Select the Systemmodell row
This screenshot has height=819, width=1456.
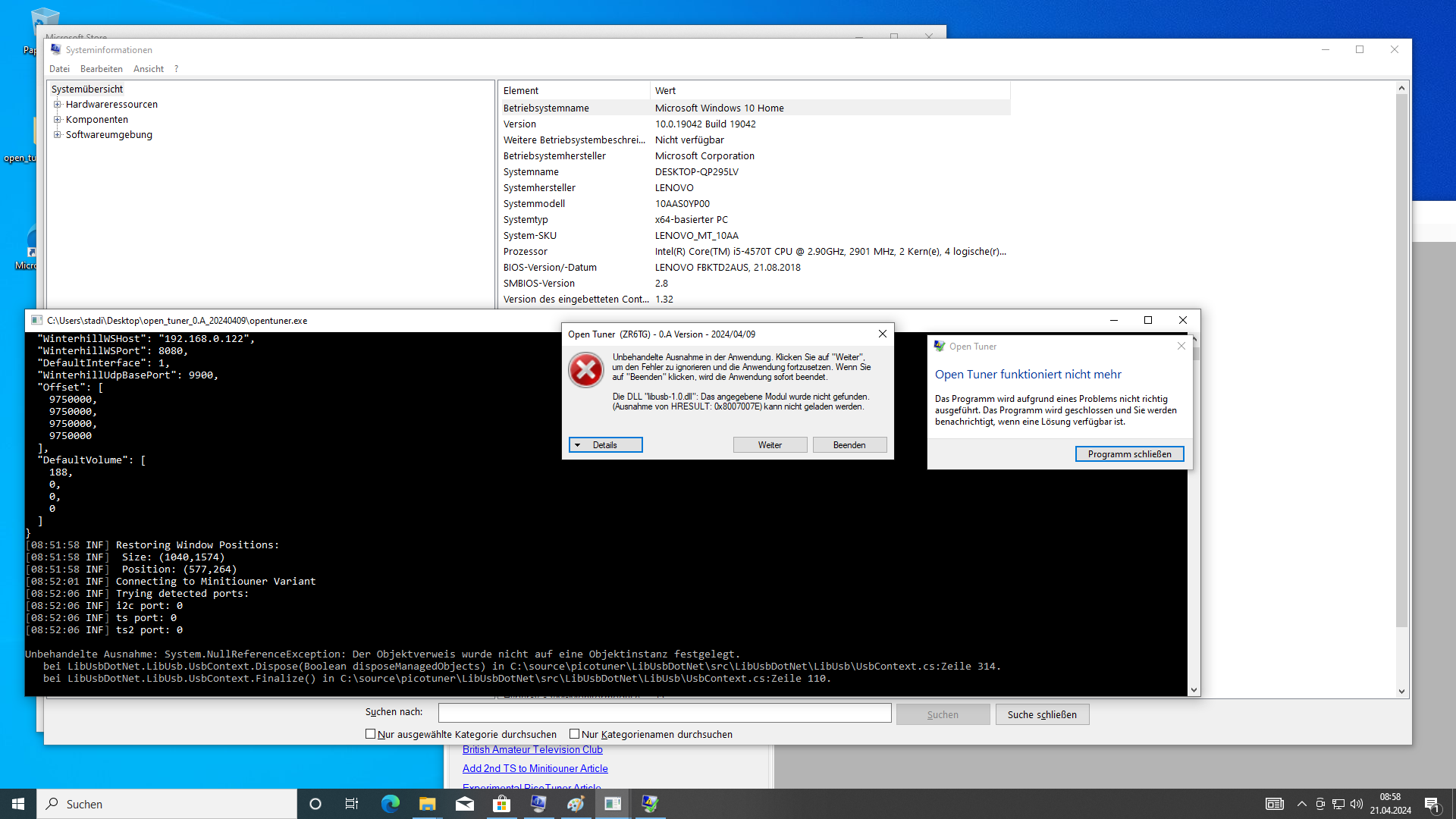coord(755,204)
